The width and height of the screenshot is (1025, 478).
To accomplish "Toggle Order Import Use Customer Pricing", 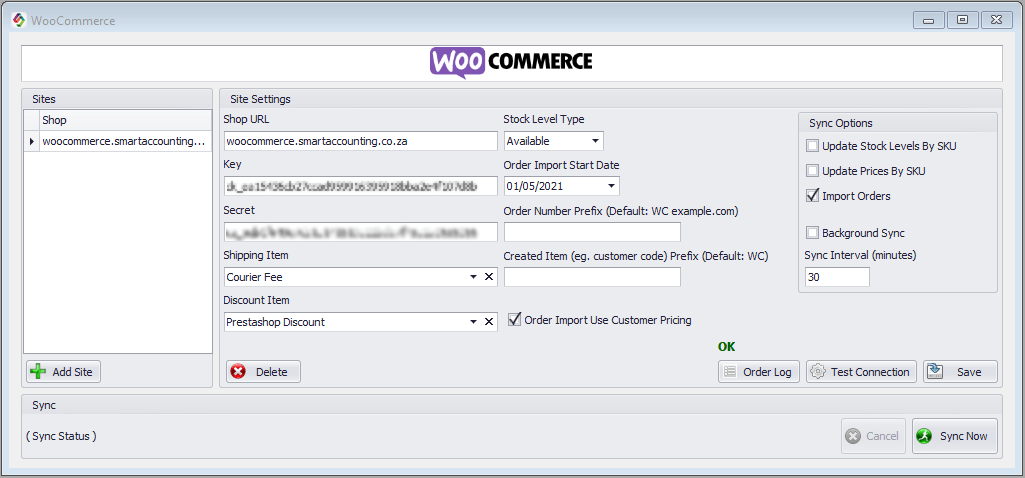I will 515,320.
